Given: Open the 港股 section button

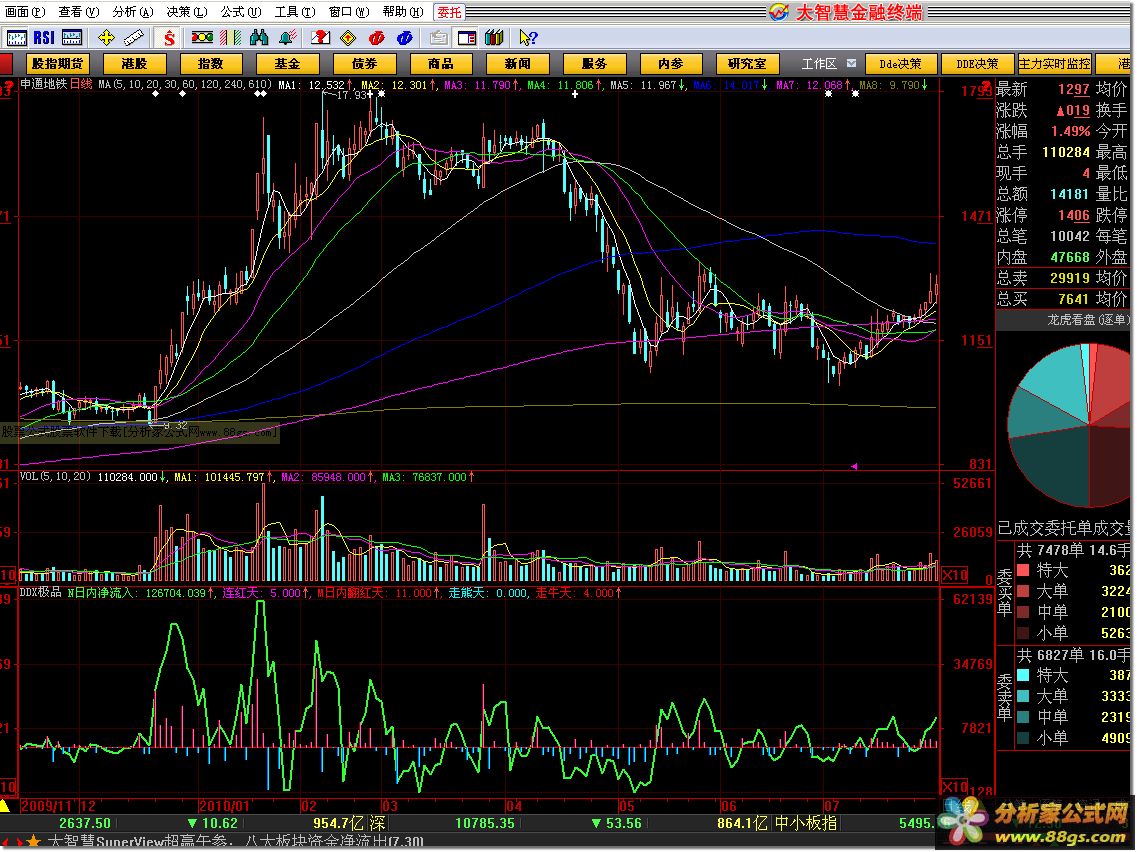Looking at the screenshot, I should tap(134, 64).
